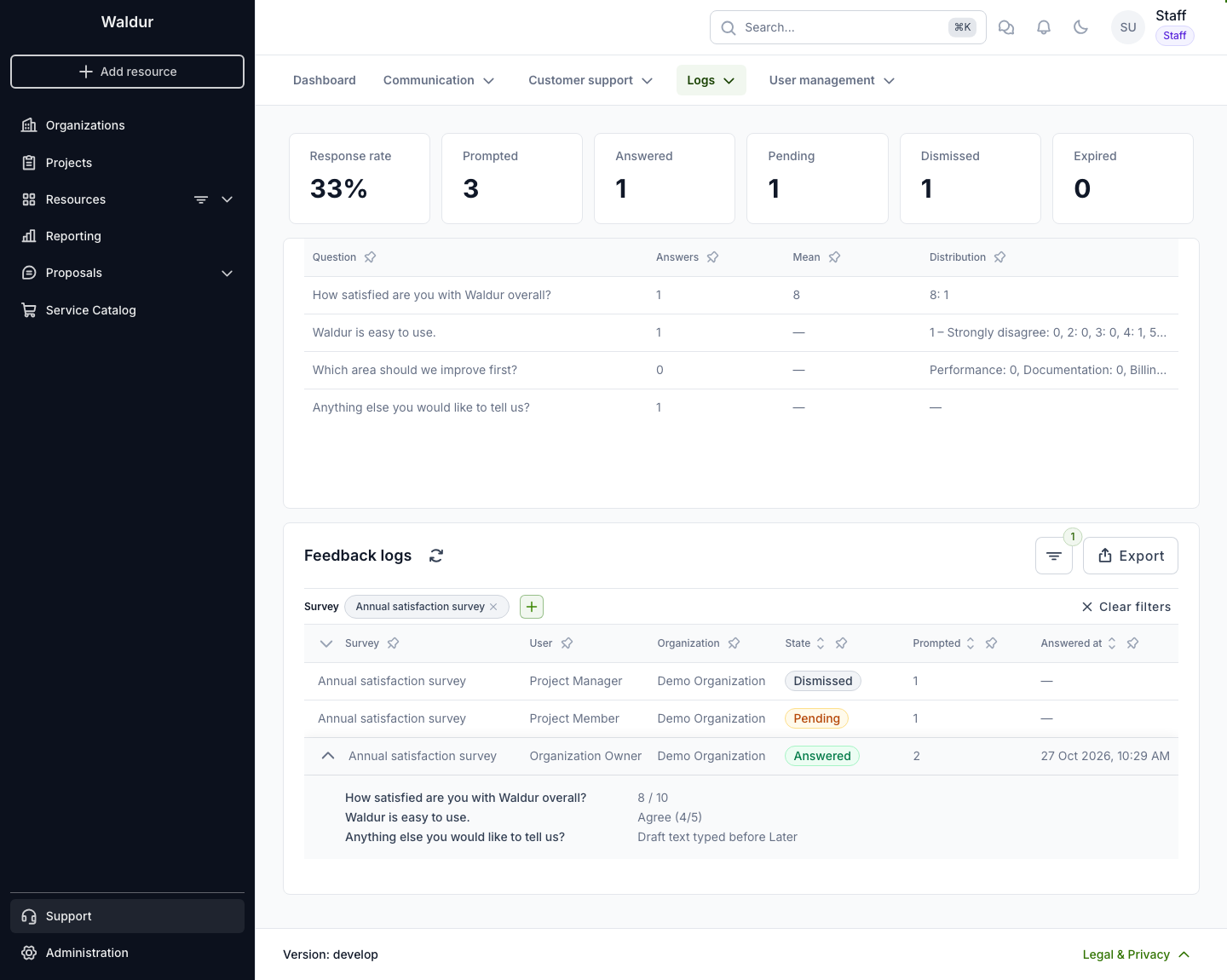Click the Resources filter icon in sidebar
The width and height of the screenshot is (1227, 980).
[x=201, y=199]
